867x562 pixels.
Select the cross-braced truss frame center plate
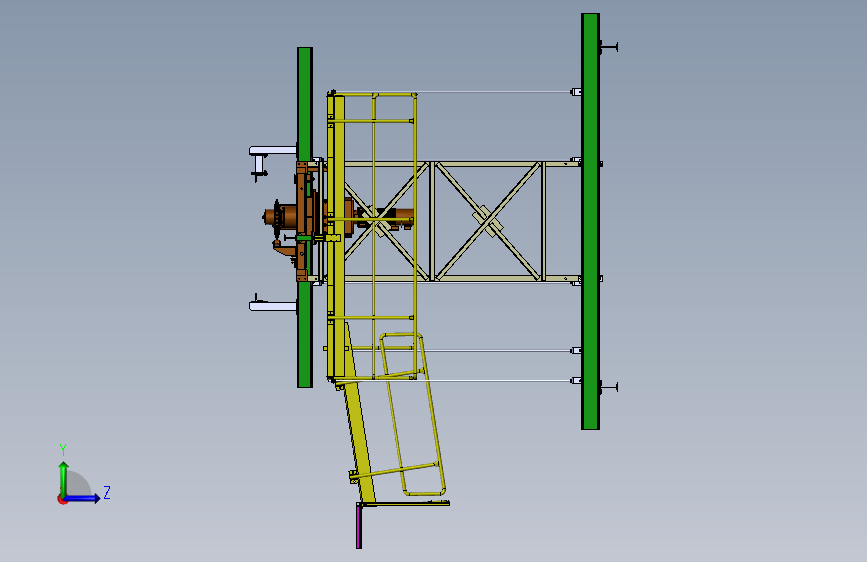487,221
